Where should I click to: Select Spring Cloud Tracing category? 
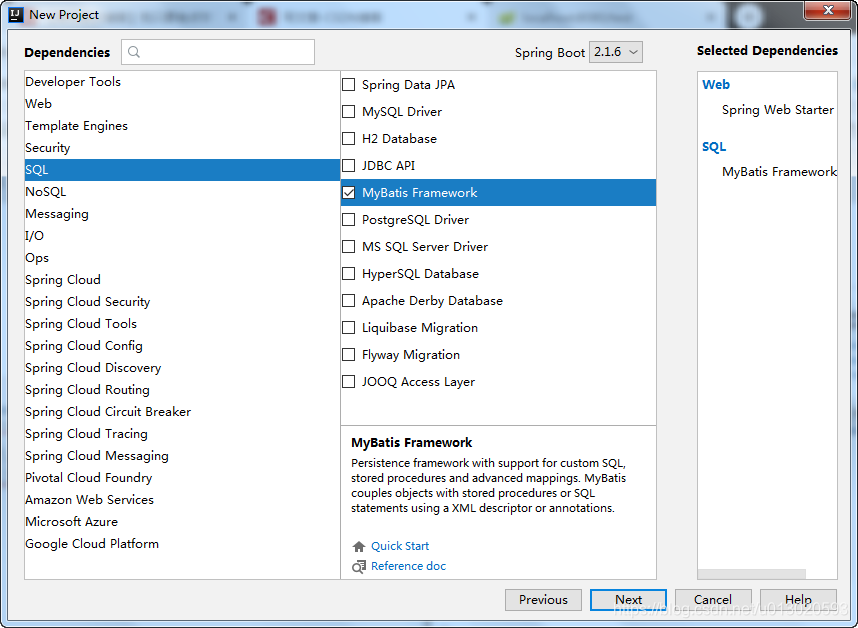182,433
